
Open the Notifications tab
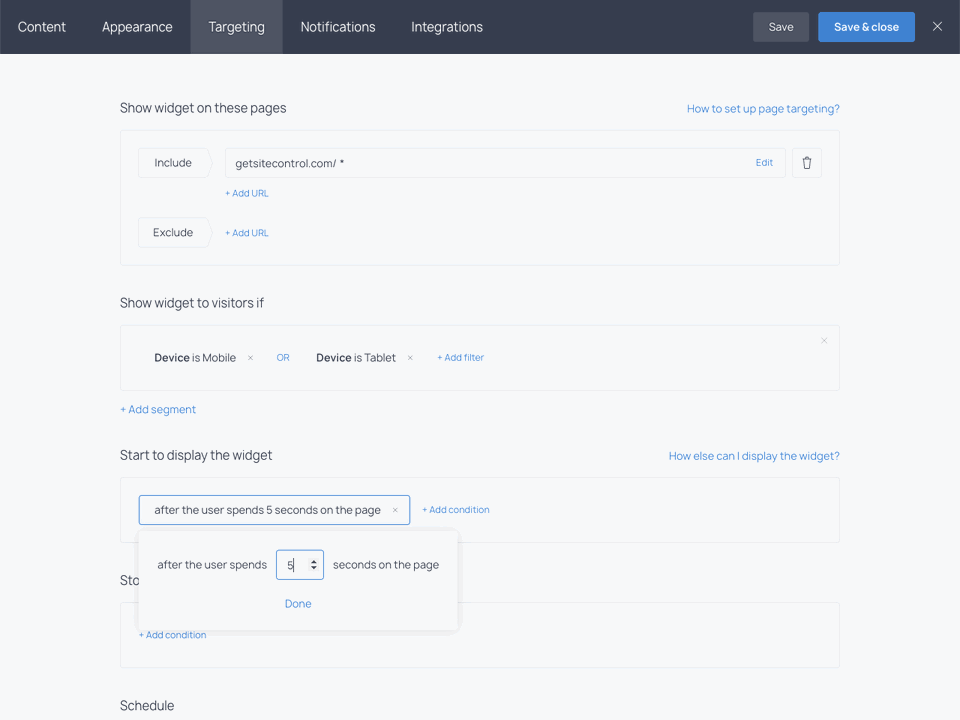click(x=338, y=27)
